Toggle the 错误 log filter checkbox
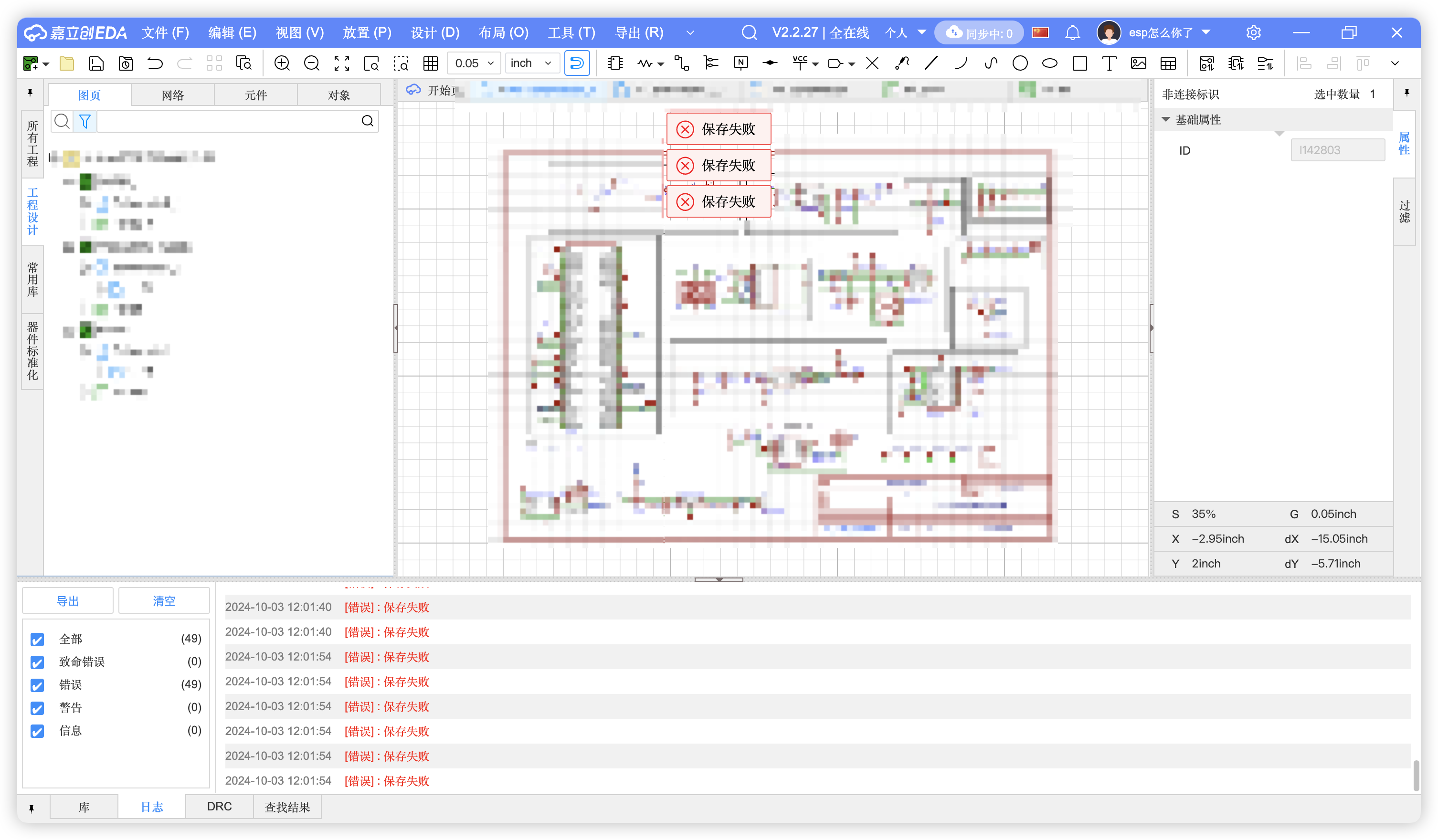The image size is (1438, 840). pyautogui.click(x=38, y=685)
